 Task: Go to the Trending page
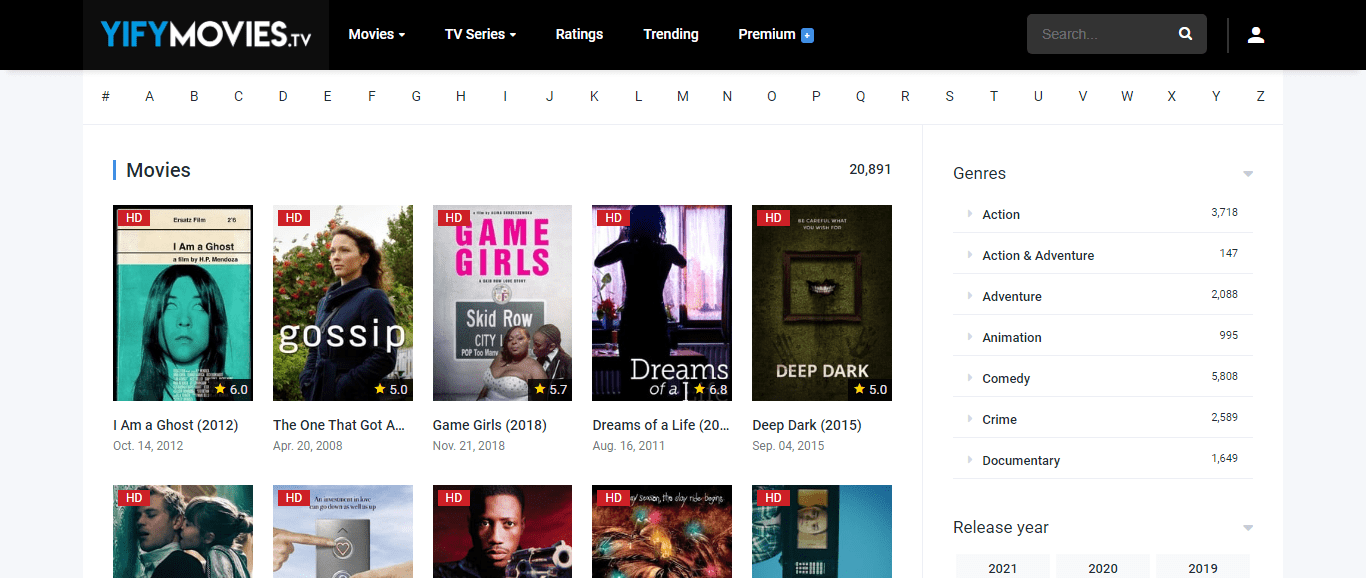click(x=671, y=34)
